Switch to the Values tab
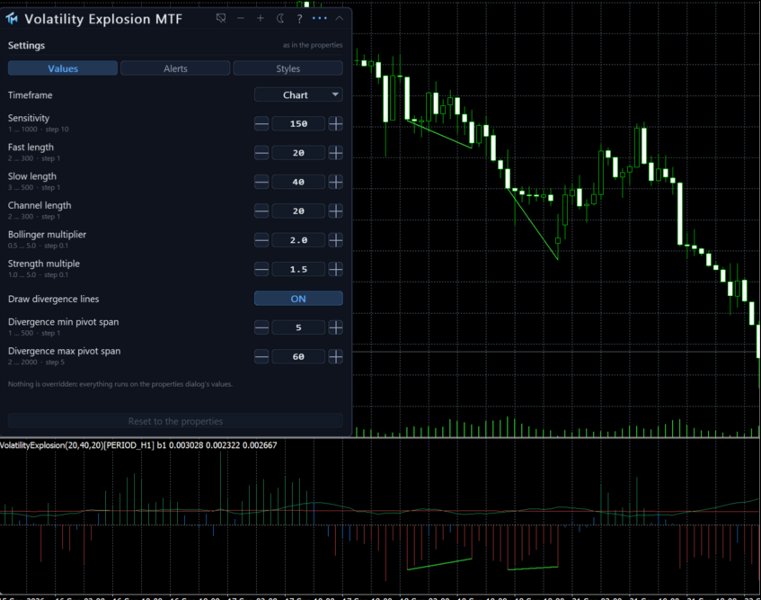Screen dimensions: 761x600 pyautogui.click(x=63, y=68)
